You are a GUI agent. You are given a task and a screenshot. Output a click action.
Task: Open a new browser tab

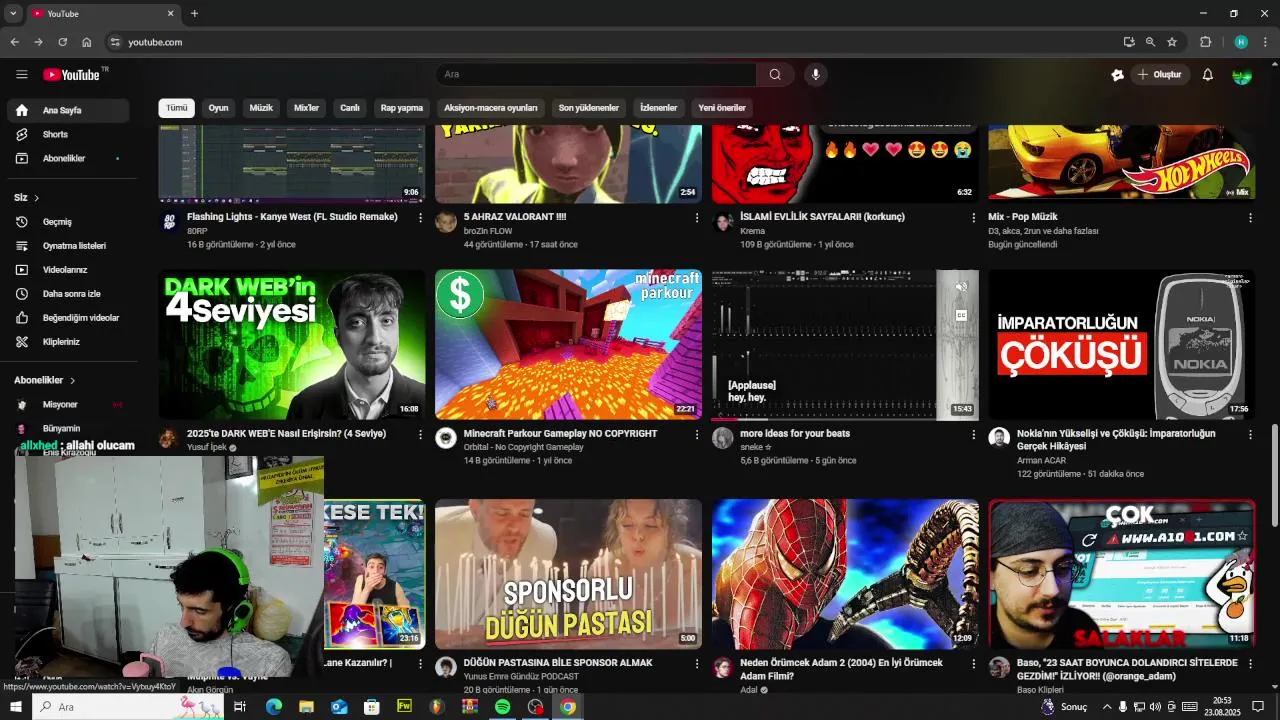(x=194, y=13)
